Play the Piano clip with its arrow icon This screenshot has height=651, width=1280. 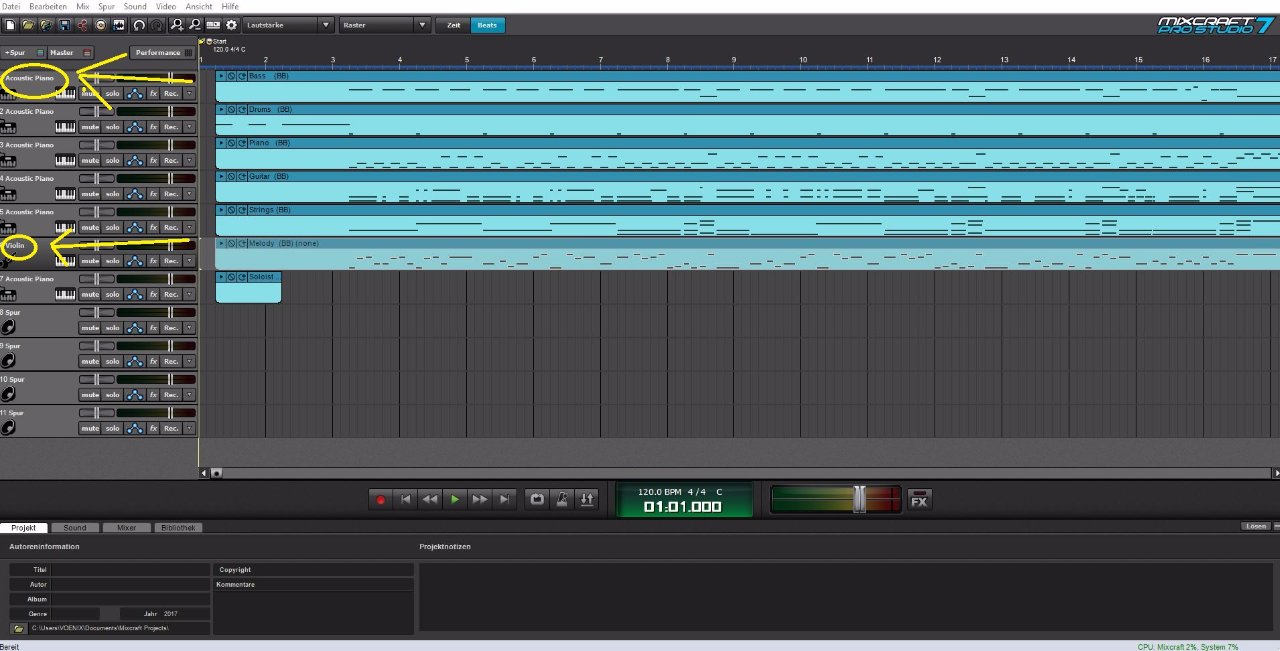tap(221, 143)
